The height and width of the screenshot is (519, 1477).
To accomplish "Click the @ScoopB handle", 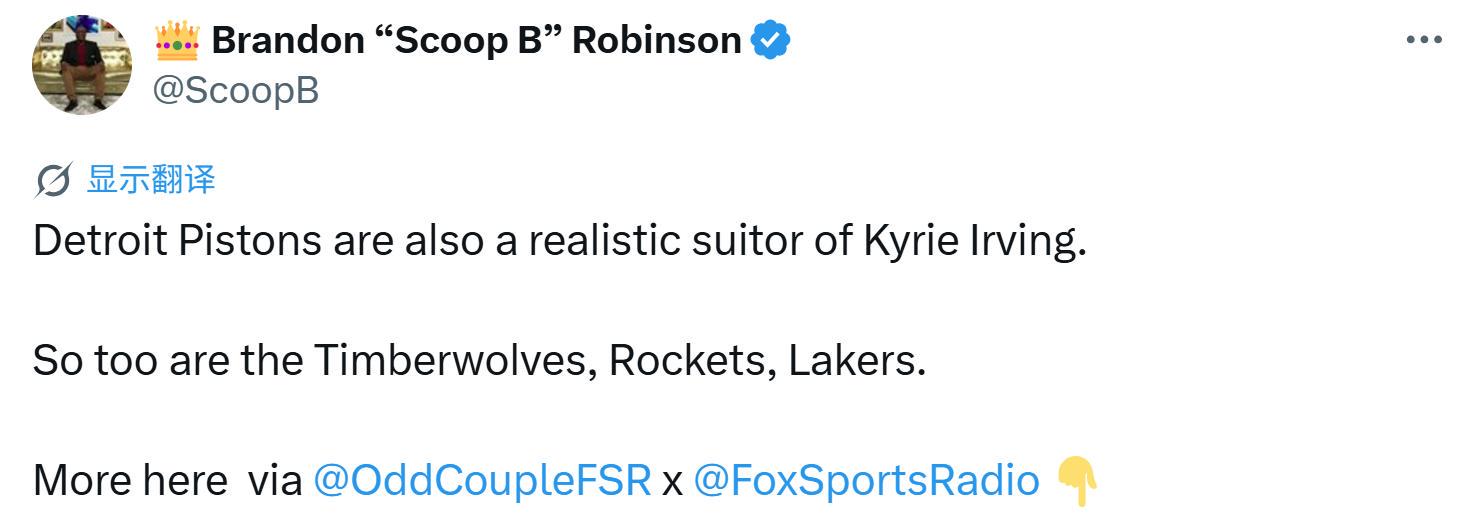I will tap(236, 90).
